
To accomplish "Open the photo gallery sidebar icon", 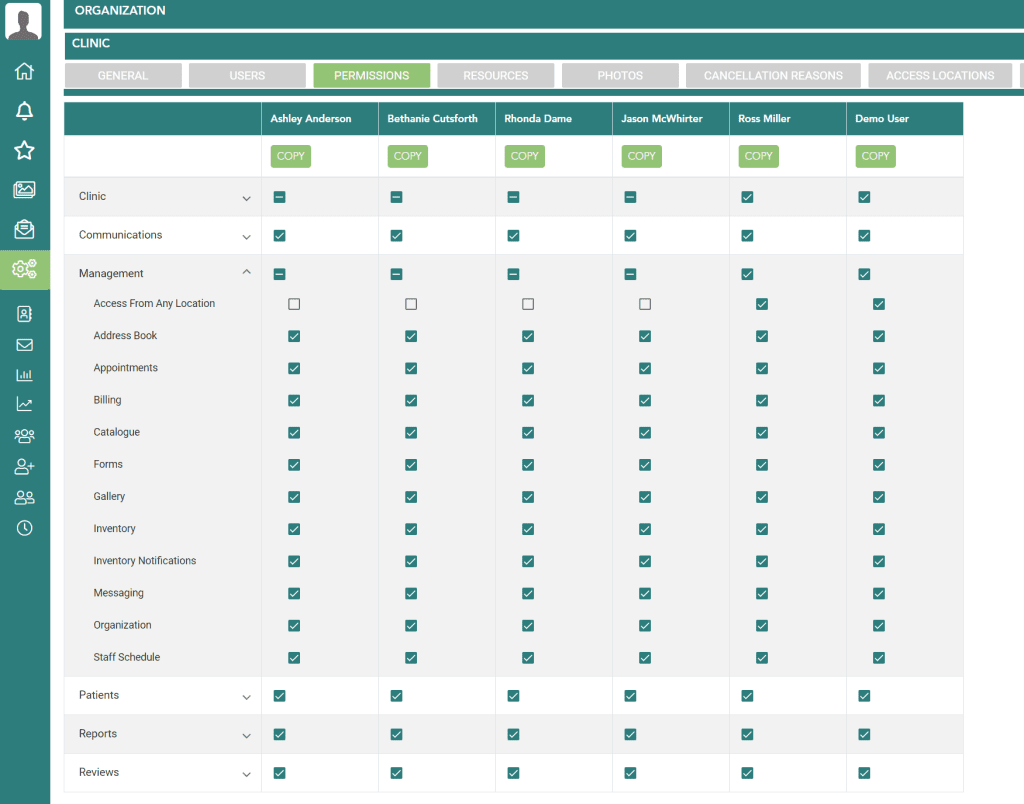I will click(x=24, y=190).
